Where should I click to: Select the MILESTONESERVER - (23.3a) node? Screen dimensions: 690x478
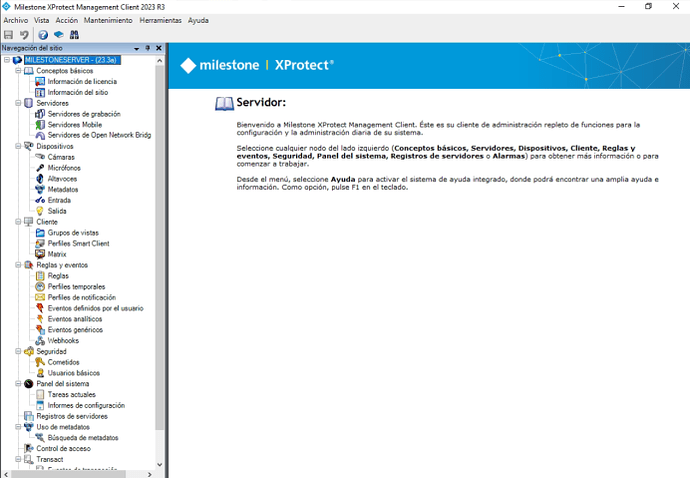click(72, 60)
